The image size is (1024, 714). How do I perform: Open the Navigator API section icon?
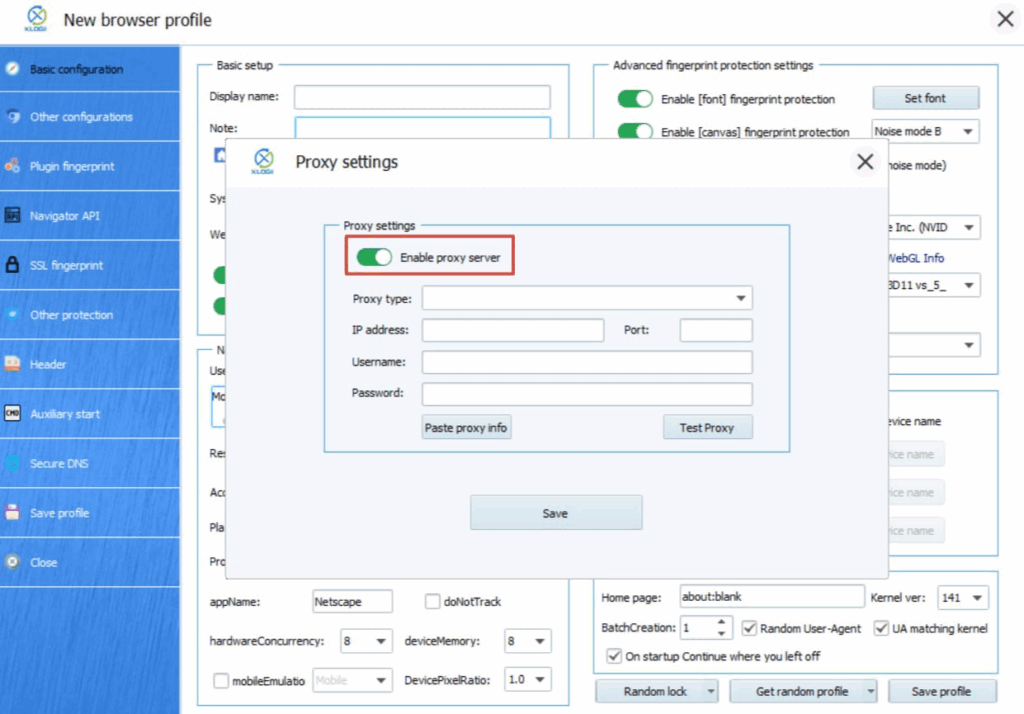tap(12, 216)
